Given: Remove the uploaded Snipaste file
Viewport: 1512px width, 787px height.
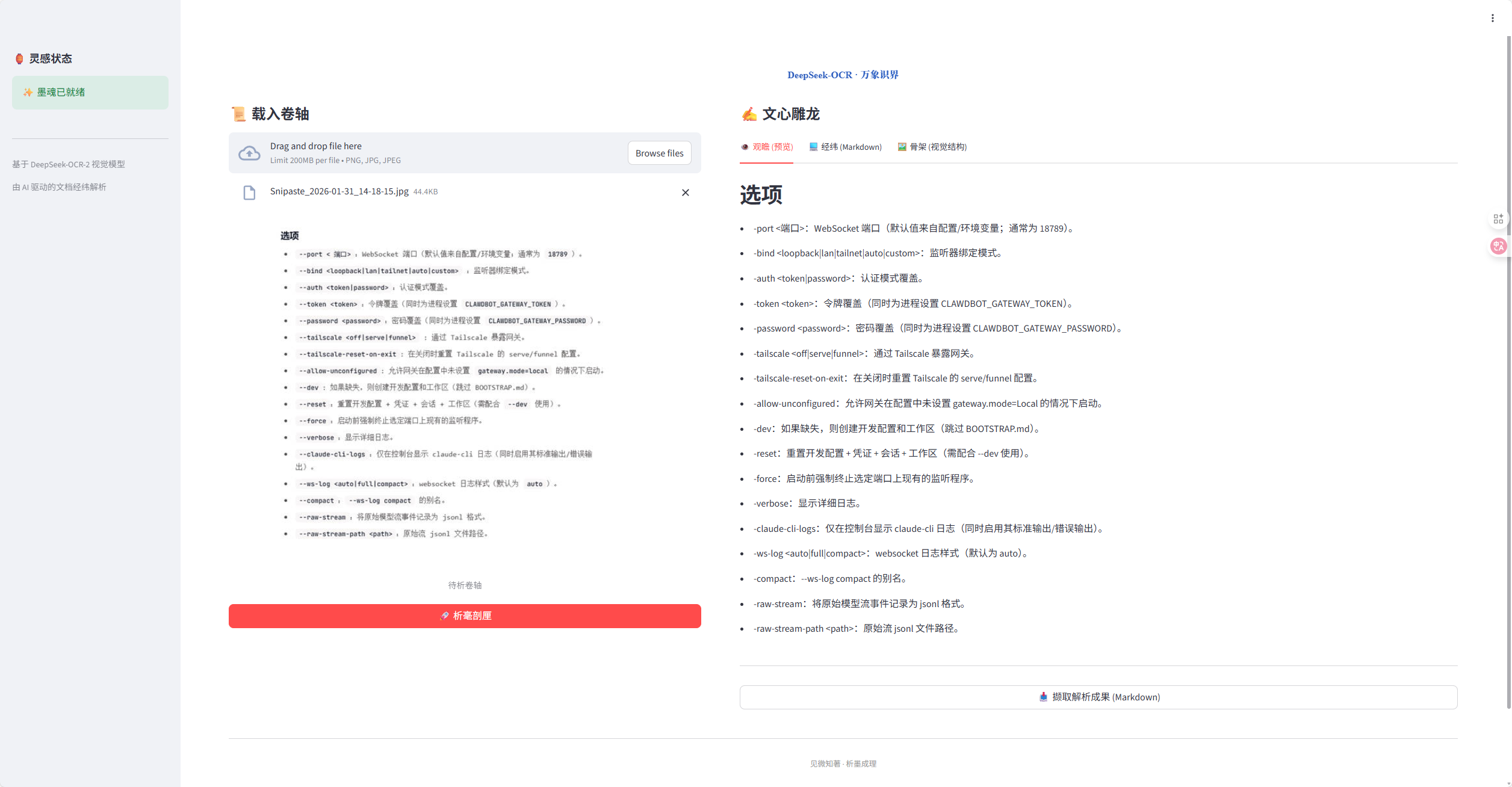Looking at the screenshot, I should pyautogui.click(x=685, y=193).
